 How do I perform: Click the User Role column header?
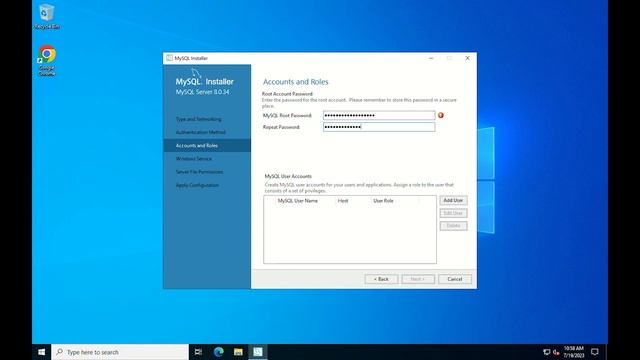(x=383, y=201)
